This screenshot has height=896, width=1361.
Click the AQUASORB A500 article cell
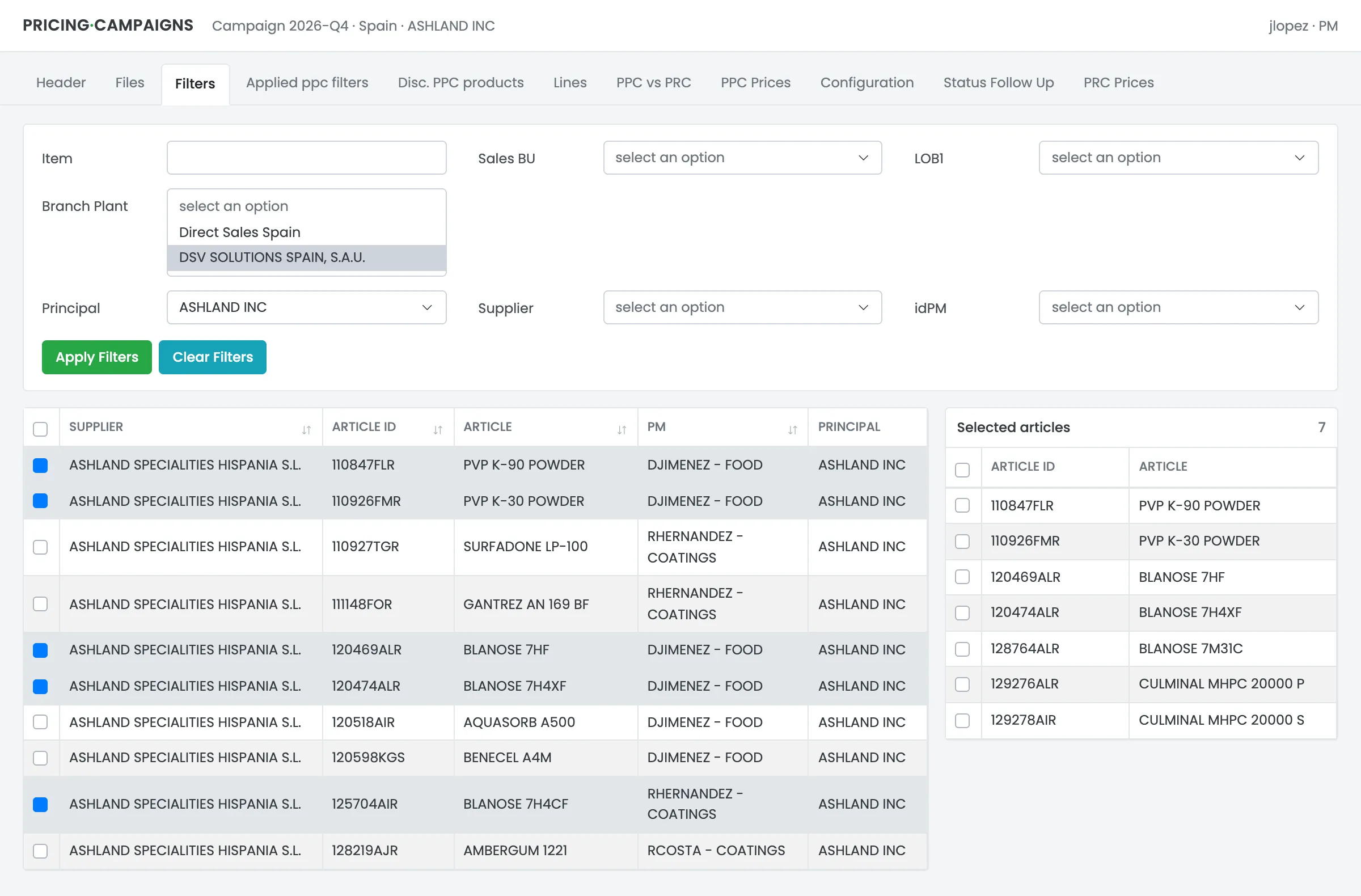pyautogui.click(x=546, y=722)
